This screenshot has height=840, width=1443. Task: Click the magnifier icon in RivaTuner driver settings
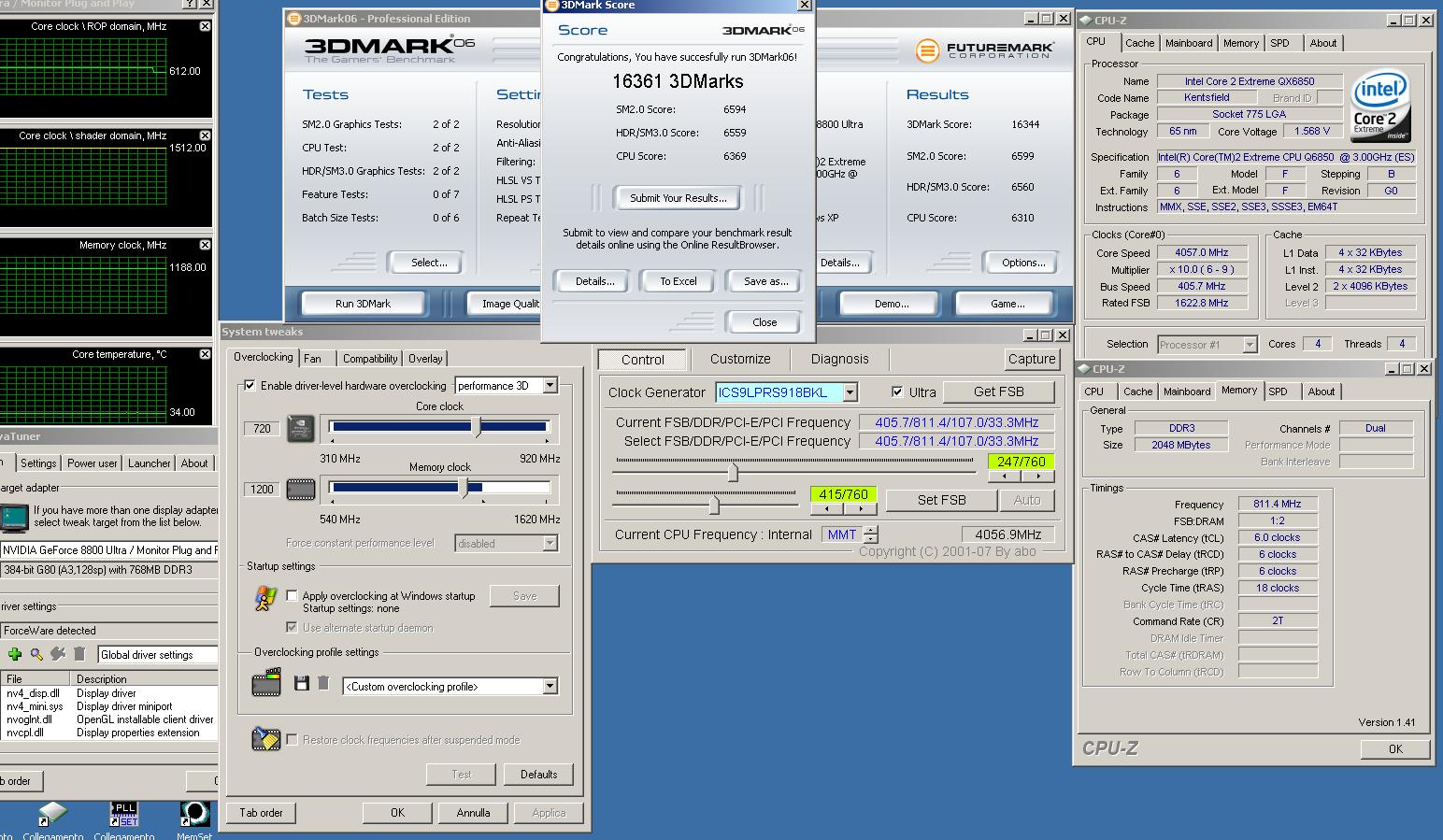coord(36,654)
